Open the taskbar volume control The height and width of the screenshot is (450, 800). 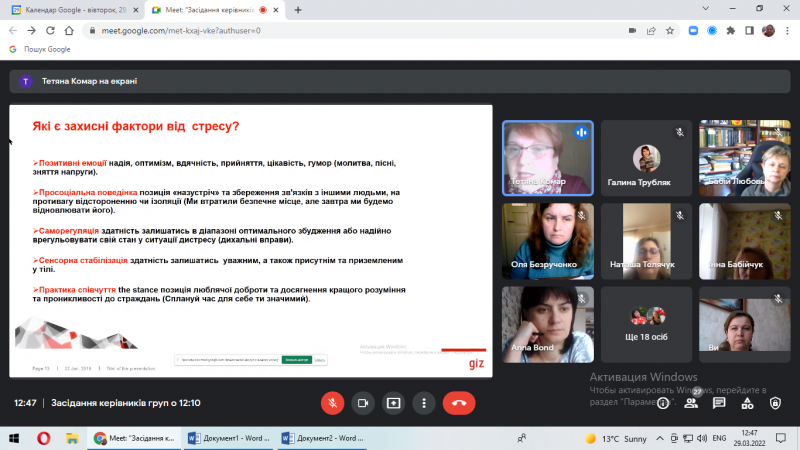point(702,438)
